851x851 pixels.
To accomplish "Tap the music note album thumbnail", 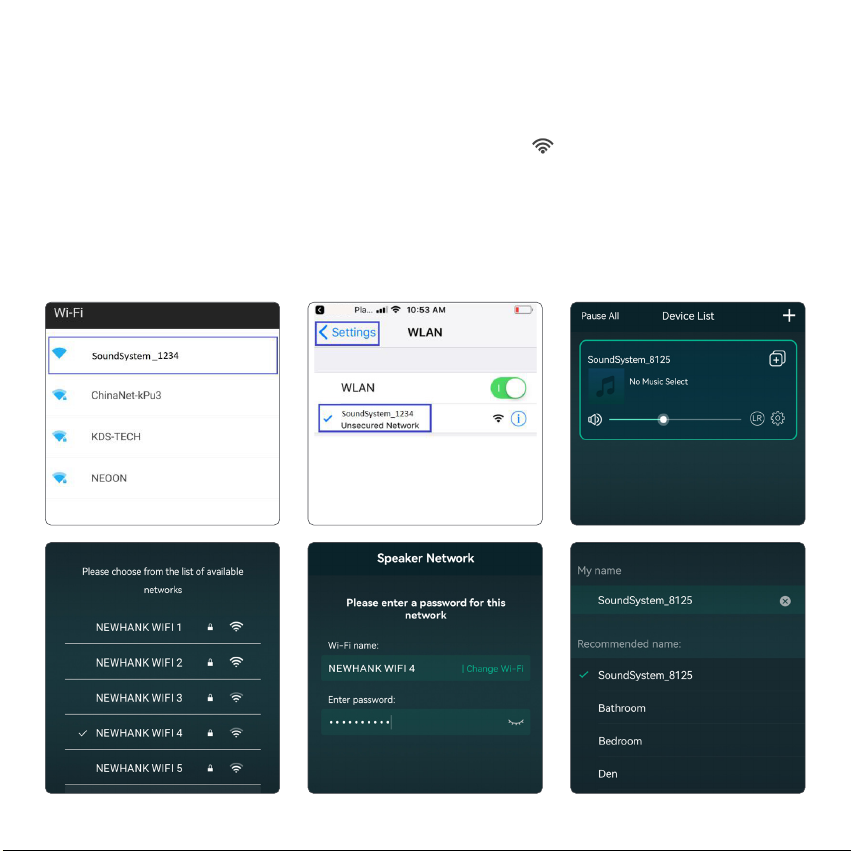I will click(x=605, y=385).
